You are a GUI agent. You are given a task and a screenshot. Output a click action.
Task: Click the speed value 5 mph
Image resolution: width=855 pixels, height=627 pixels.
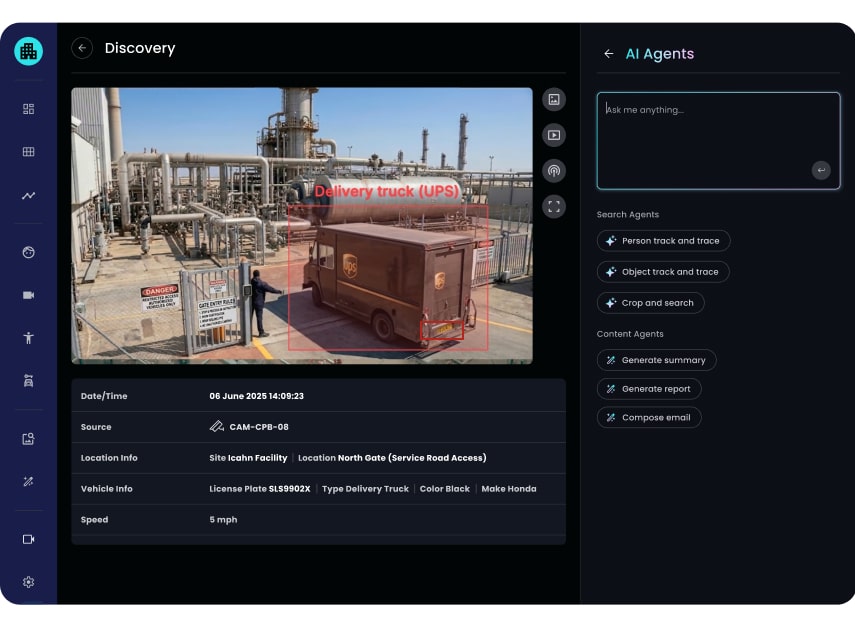click(223, 520)
